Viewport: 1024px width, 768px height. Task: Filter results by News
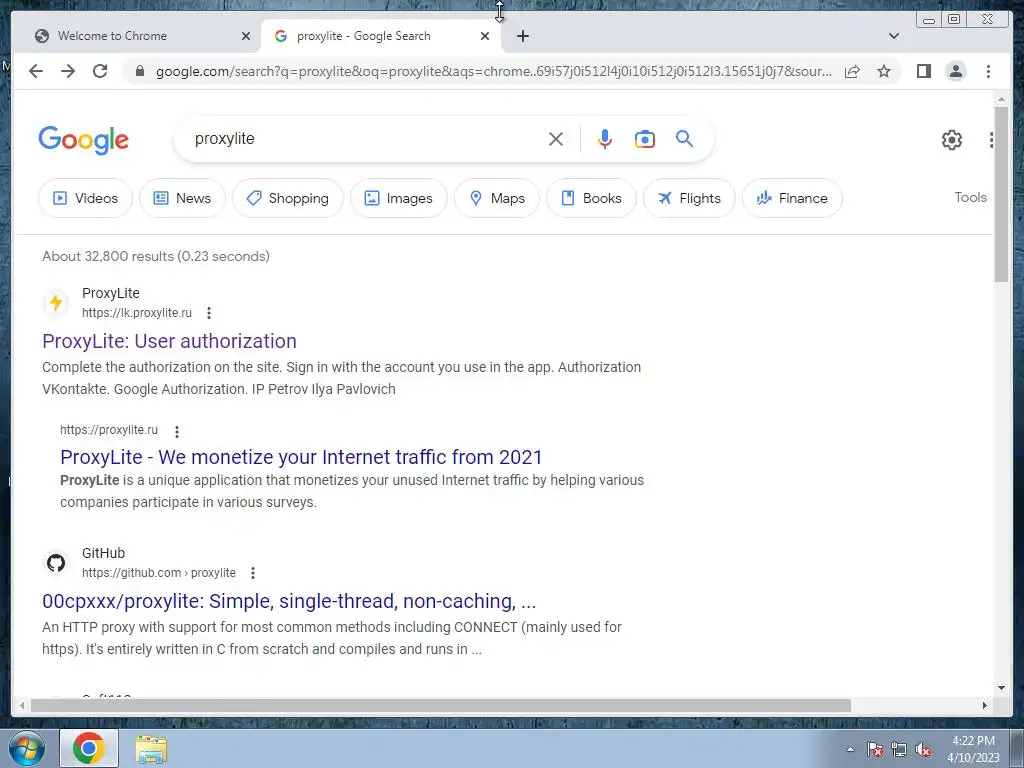[x=182, y=198]
